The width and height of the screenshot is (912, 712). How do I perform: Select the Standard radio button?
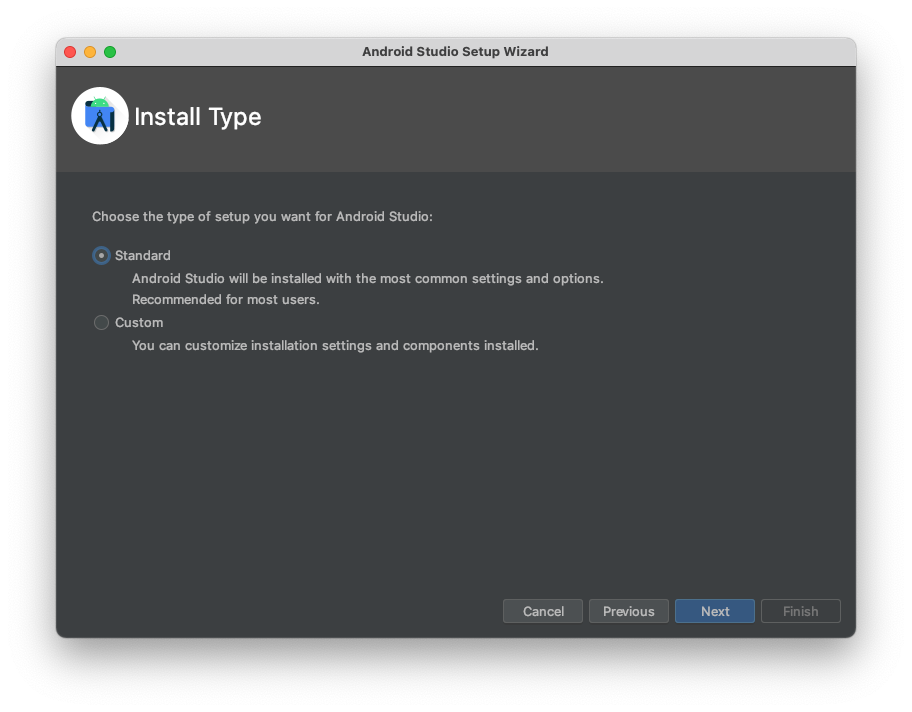click(x=101, y=256)
